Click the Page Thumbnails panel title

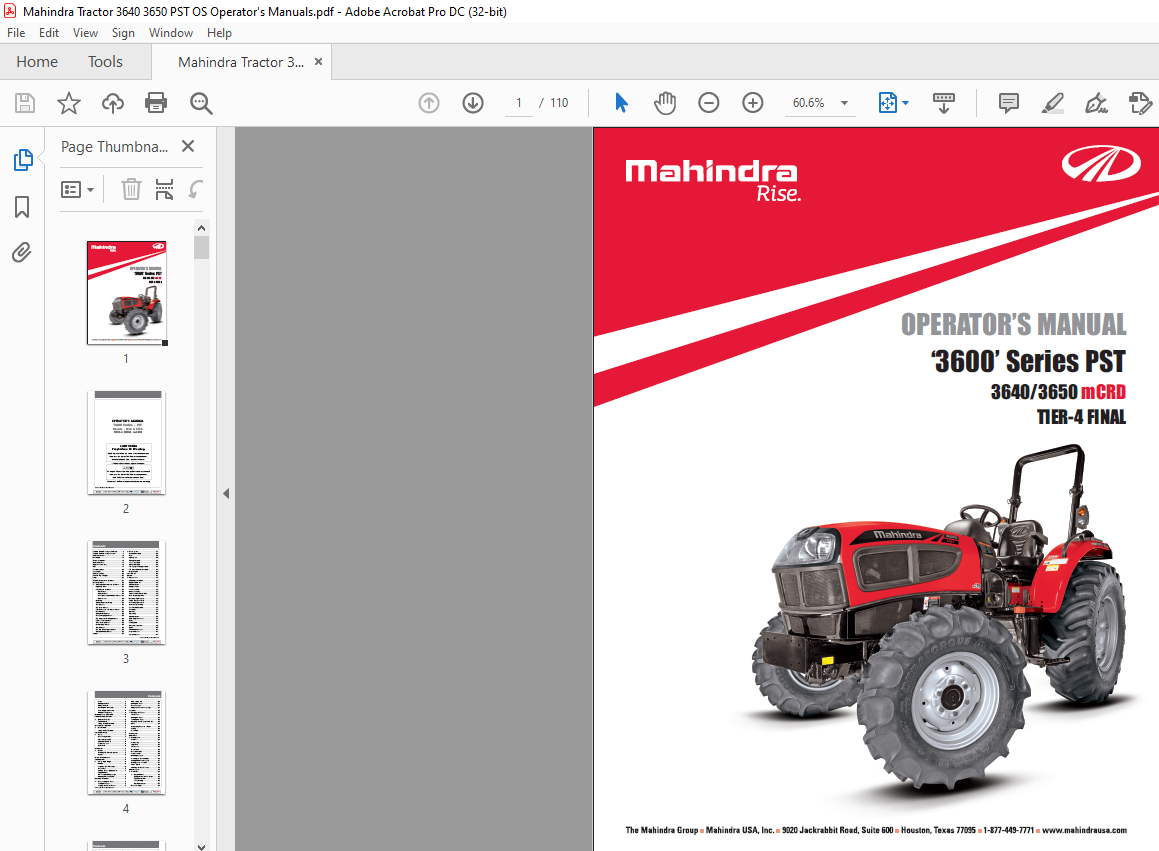click(115, 146)
